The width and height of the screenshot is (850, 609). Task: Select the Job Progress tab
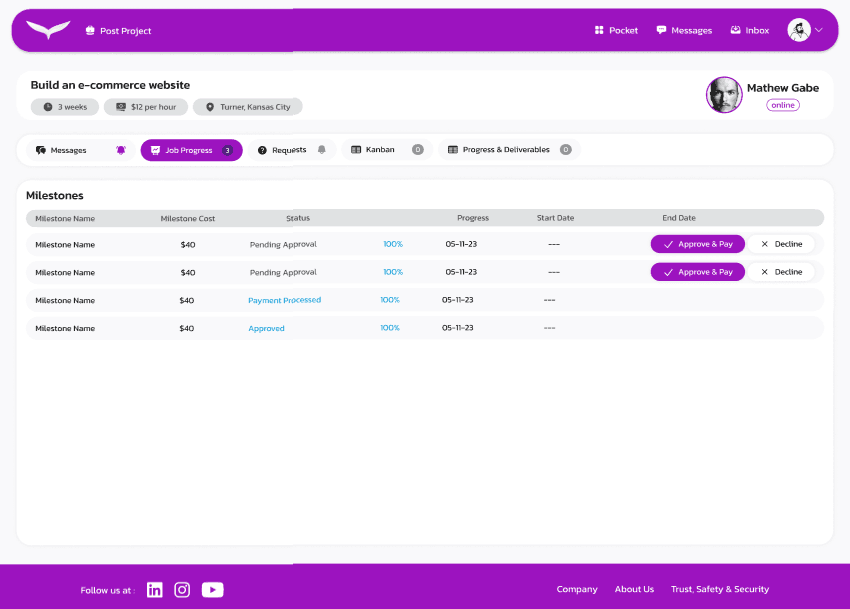point(190,150)
